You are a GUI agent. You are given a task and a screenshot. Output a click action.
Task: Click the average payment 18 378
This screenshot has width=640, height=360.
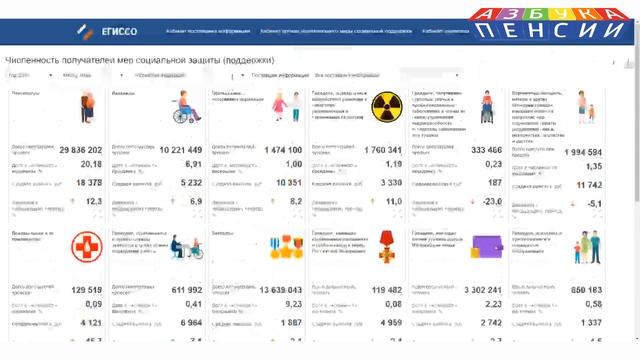point(89,183)
